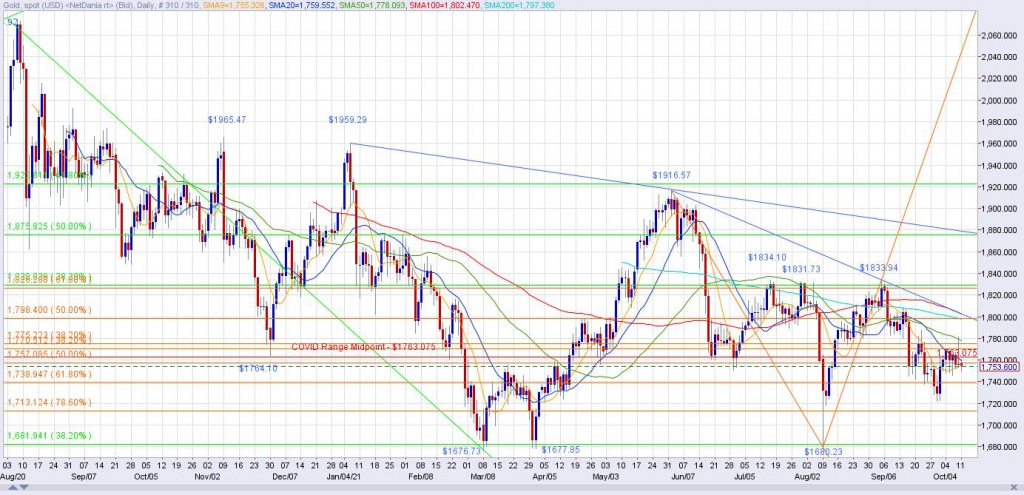The image size is (1024, 495).
Task: Select the $1833.94 price label
Action: (879, 268)
